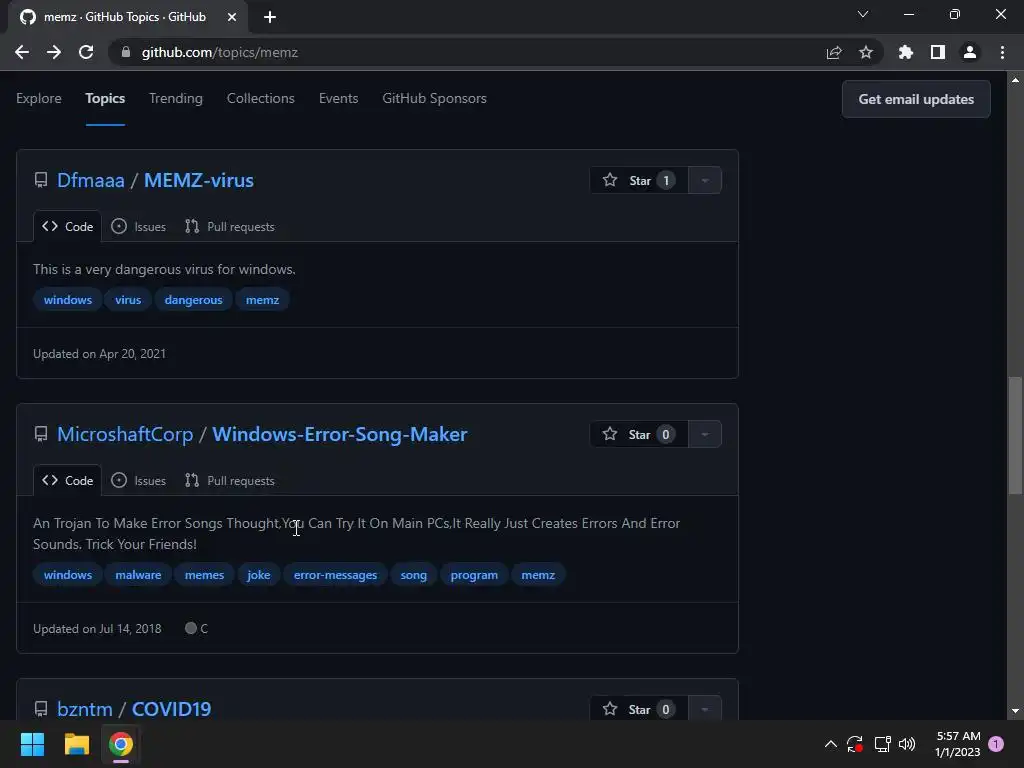Click the virus topic tag
Screen dimensions: 1024x768
(x=128, y=300)
